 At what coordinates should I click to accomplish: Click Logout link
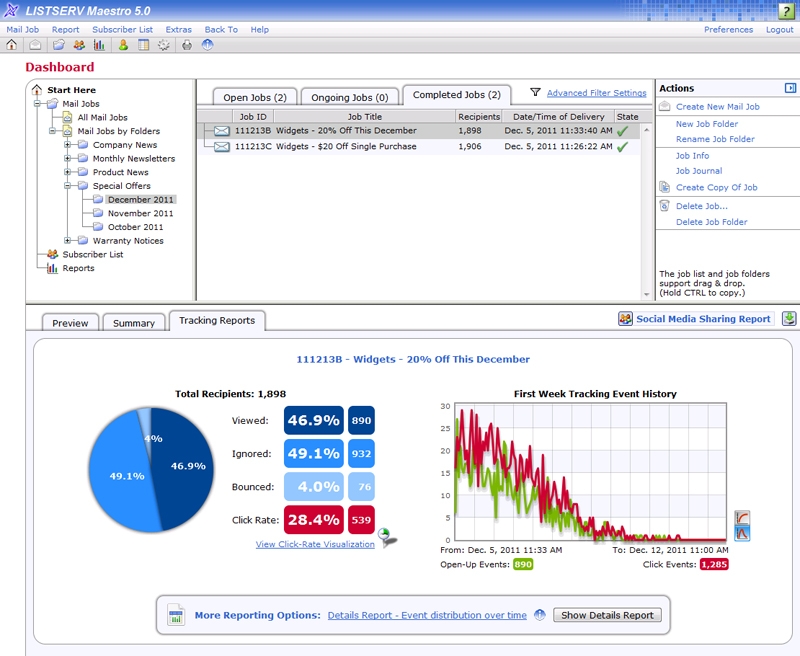coord(779,30)
